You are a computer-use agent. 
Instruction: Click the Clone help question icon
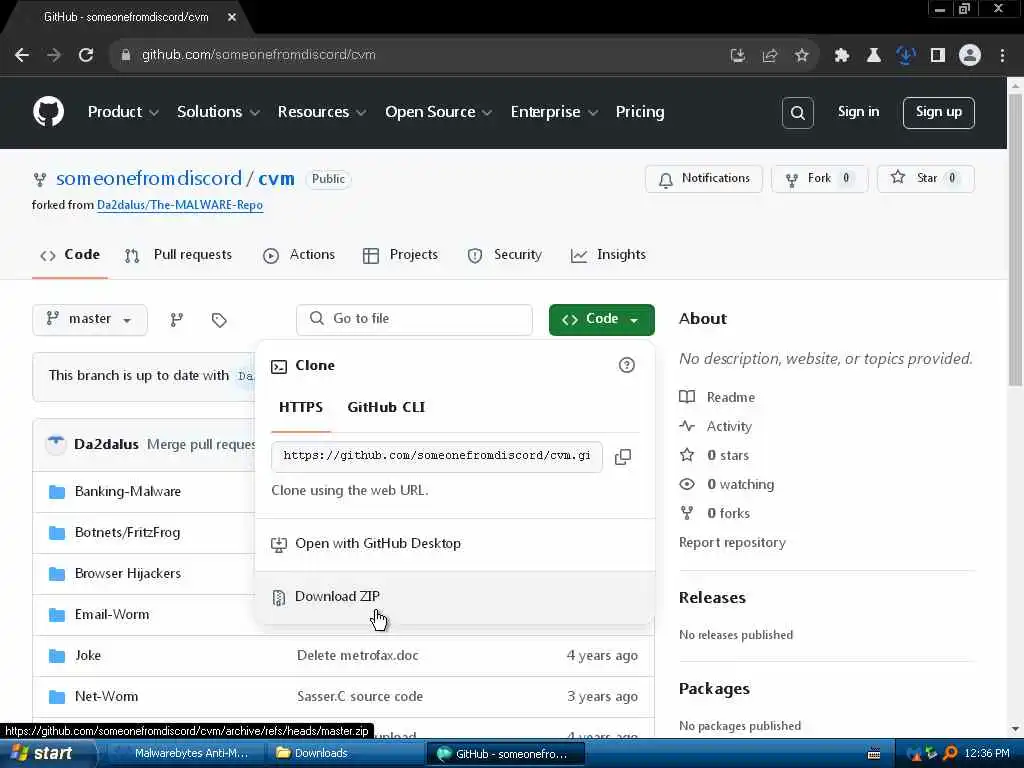point(626,365)
